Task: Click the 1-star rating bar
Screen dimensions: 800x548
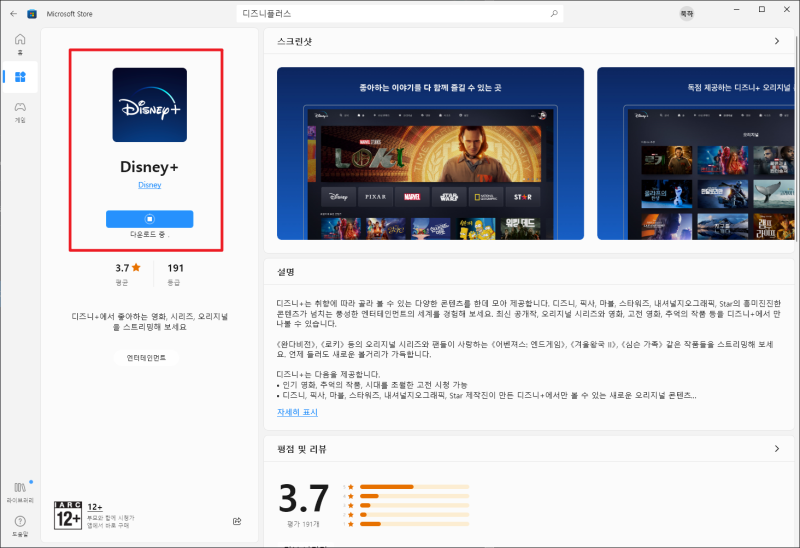Action: tap(414, 524)
